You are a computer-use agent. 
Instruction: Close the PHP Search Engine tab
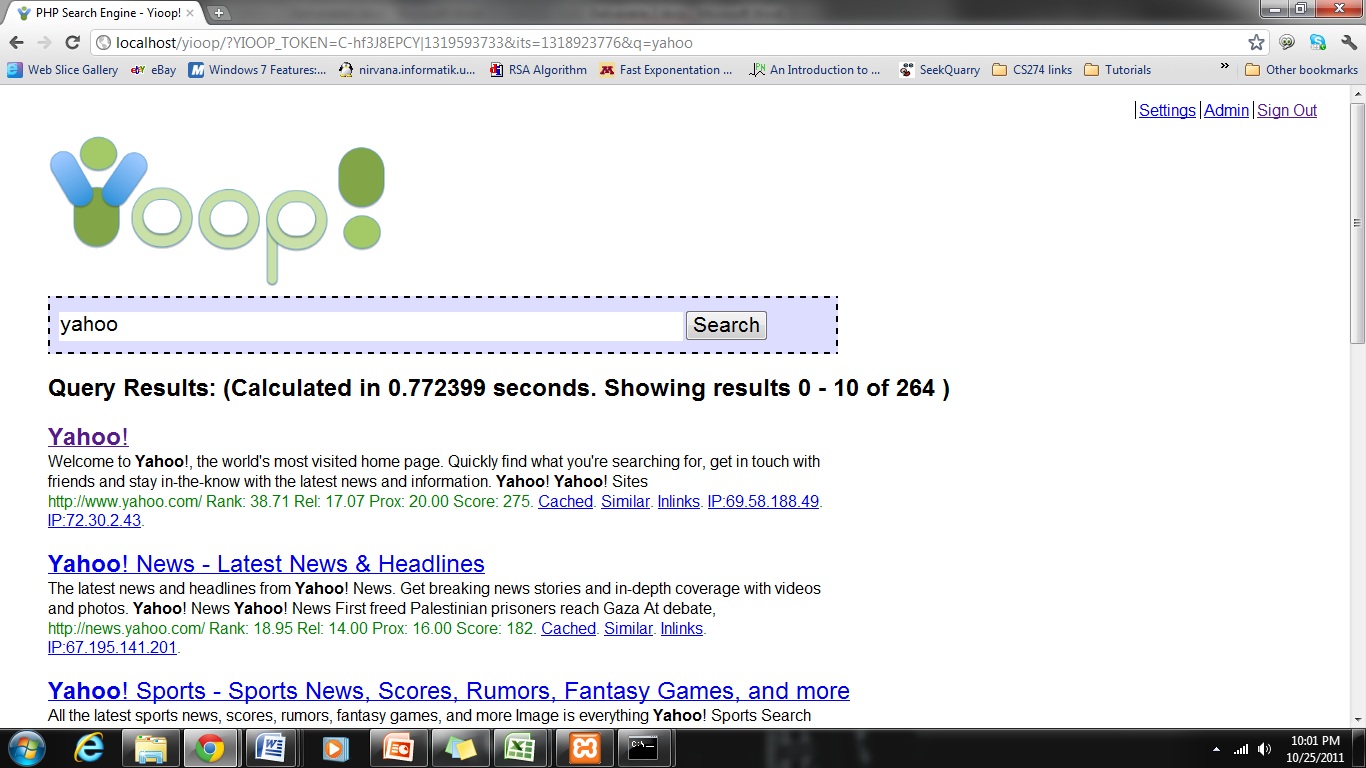[190, 13]
